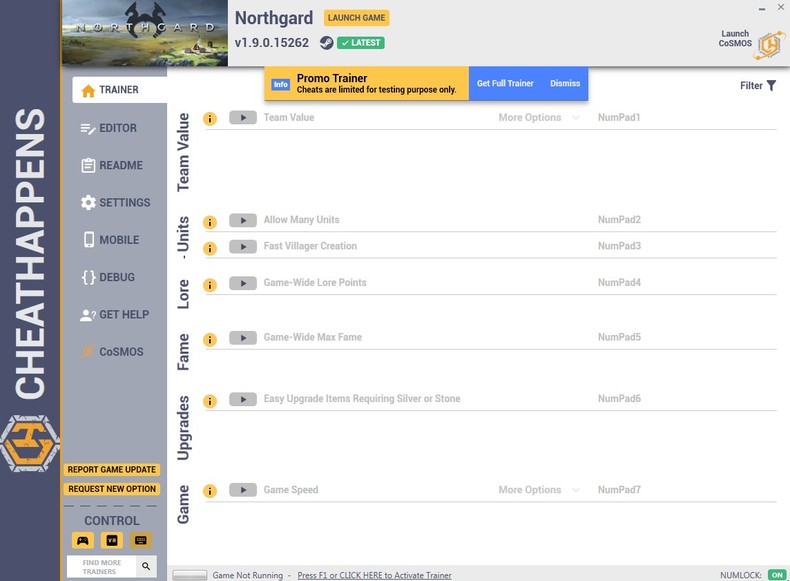790x581 pixels.
Task: Click the info icon beside Team Value
Action: (210, 118)
